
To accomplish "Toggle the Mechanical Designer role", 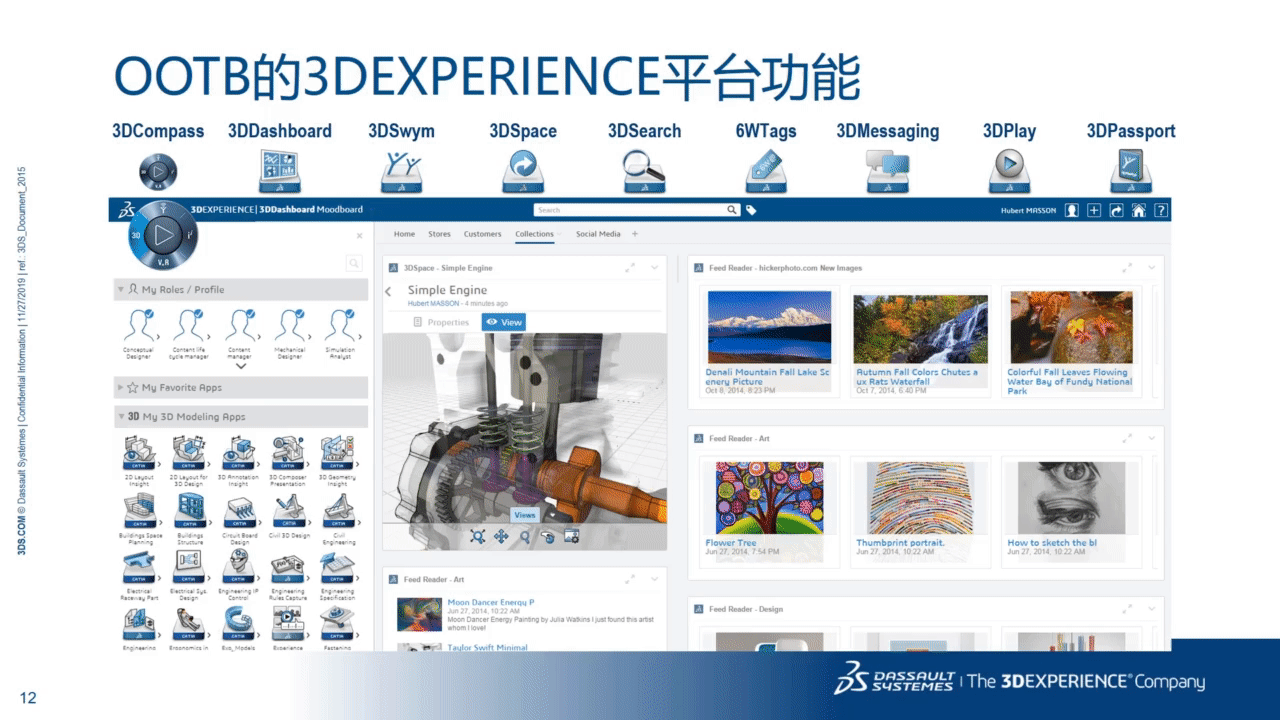I will 289,333.
